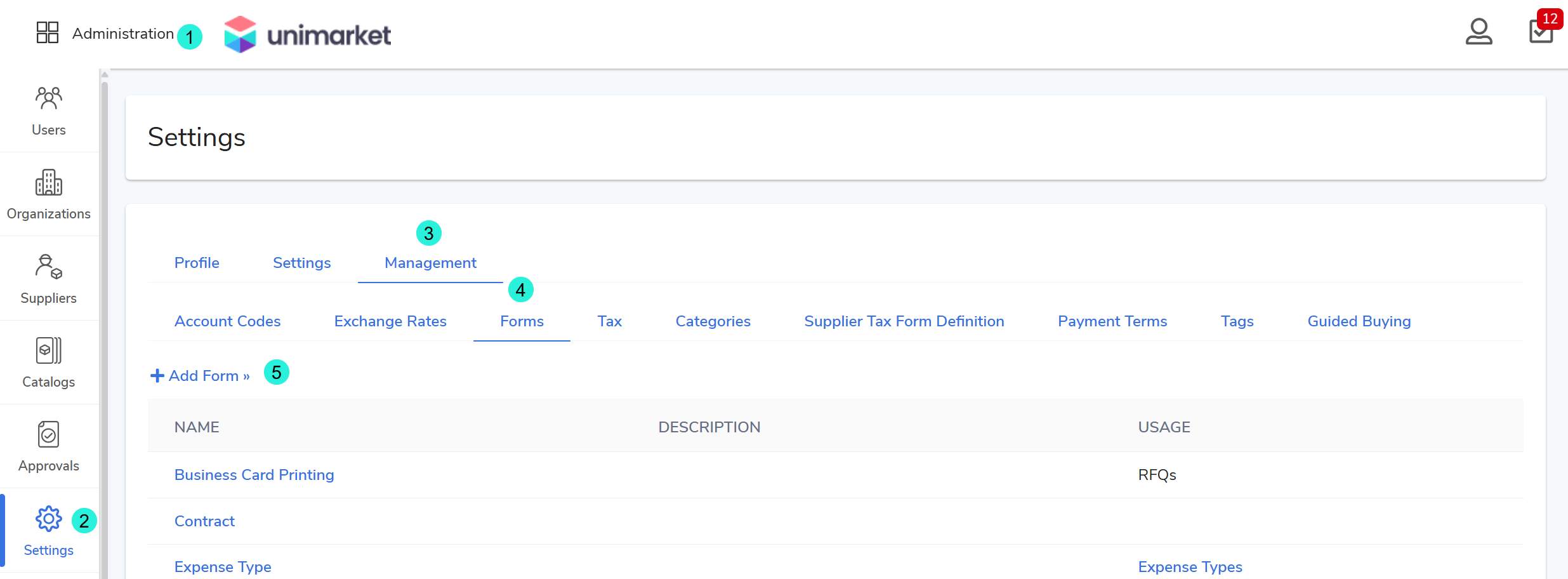The width and height of the screenshot is (1568, 579).
Task: Click the Add Form link
Action: pyautogui.click(x=201, y=376)
